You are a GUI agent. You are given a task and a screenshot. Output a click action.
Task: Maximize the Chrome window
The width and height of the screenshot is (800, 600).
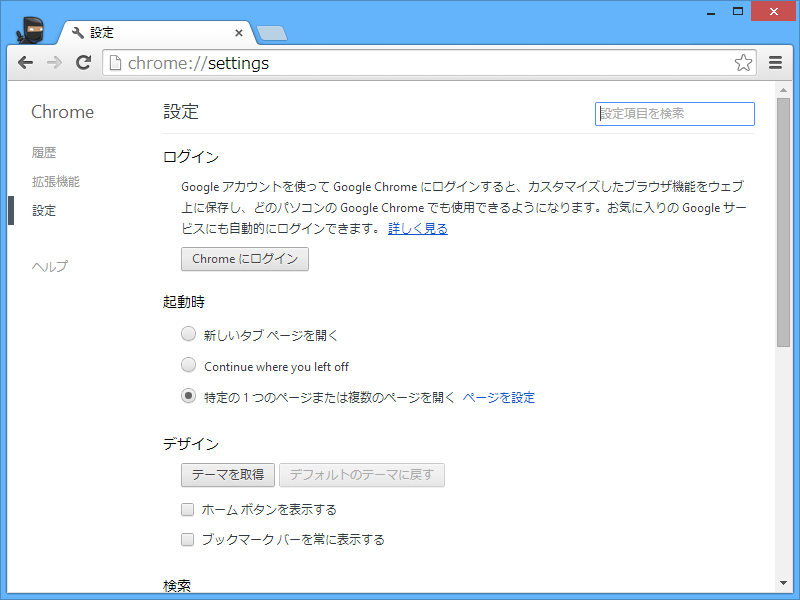click(737, 11)
